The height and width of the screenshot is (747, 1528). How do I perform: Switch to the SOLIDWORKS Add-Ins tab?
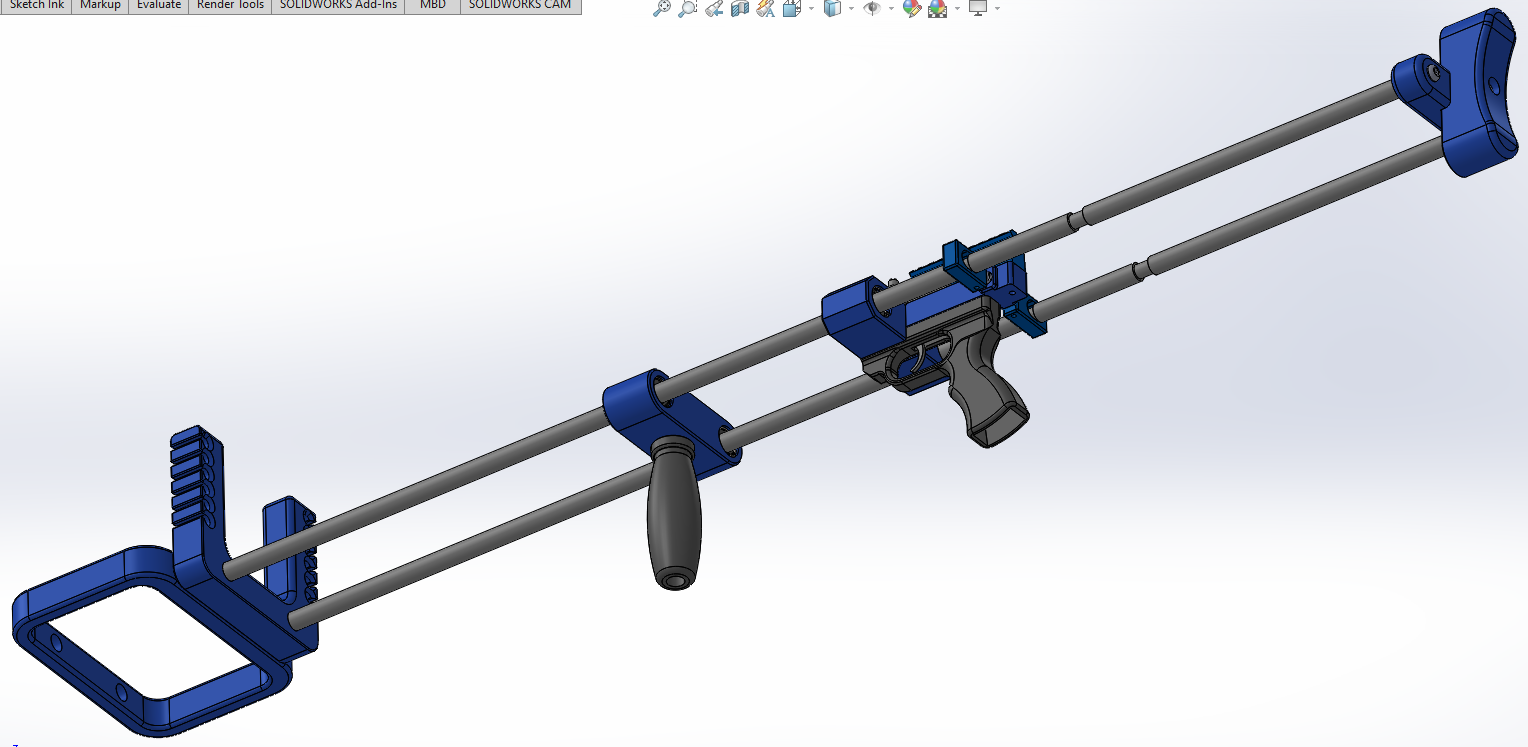coord(338,5)
